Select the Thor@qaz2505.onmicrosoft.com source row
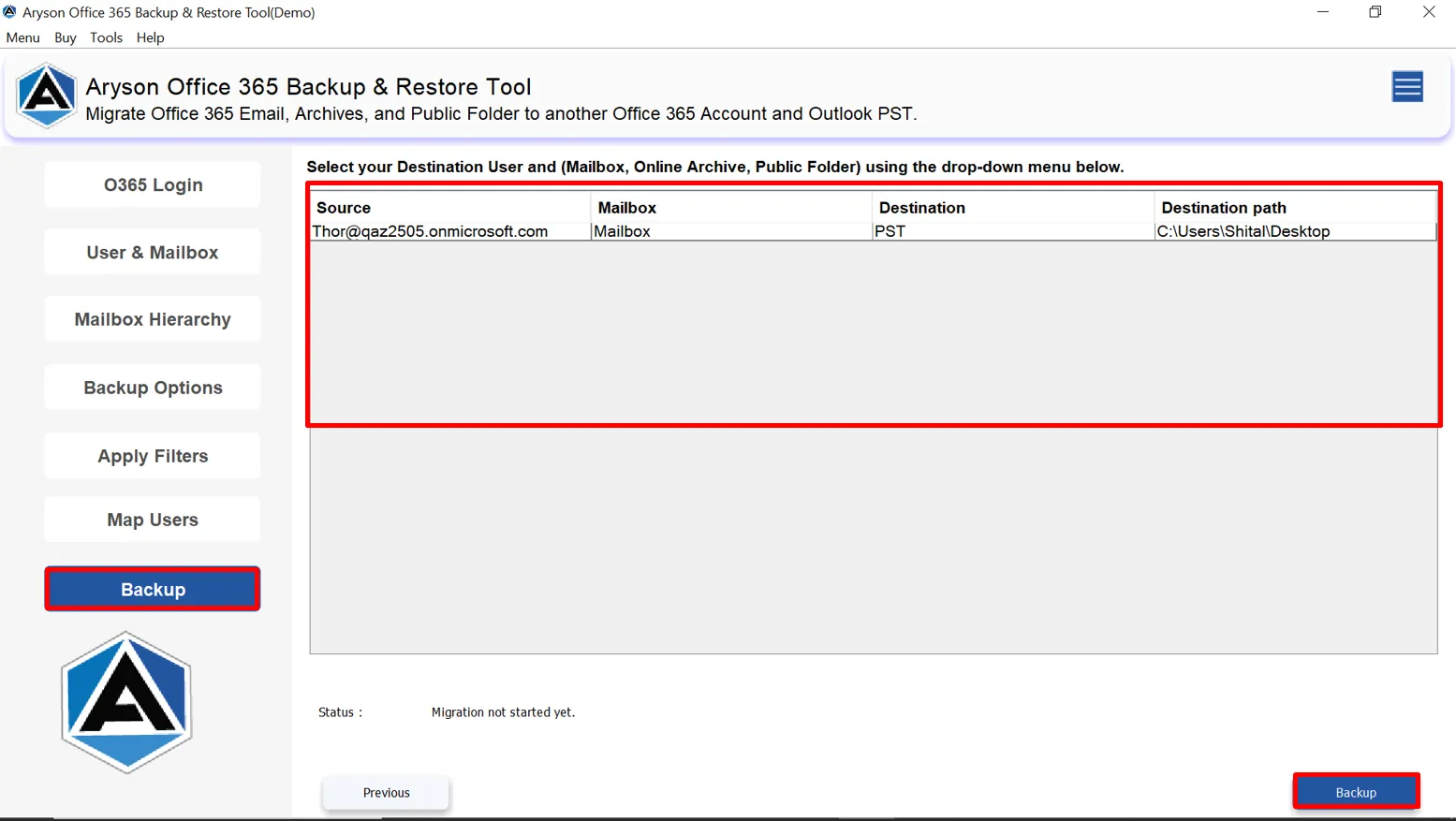1456x821 pixels. 430,231
